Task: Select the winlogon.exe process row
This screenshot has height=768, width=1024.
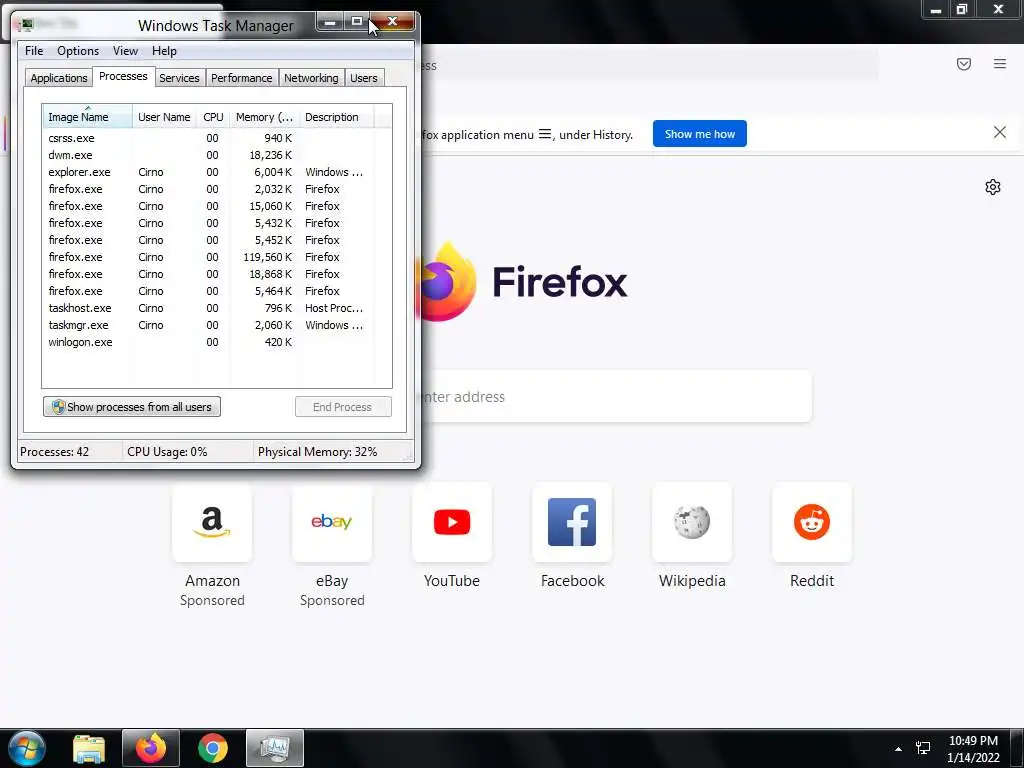Action: 208,342
